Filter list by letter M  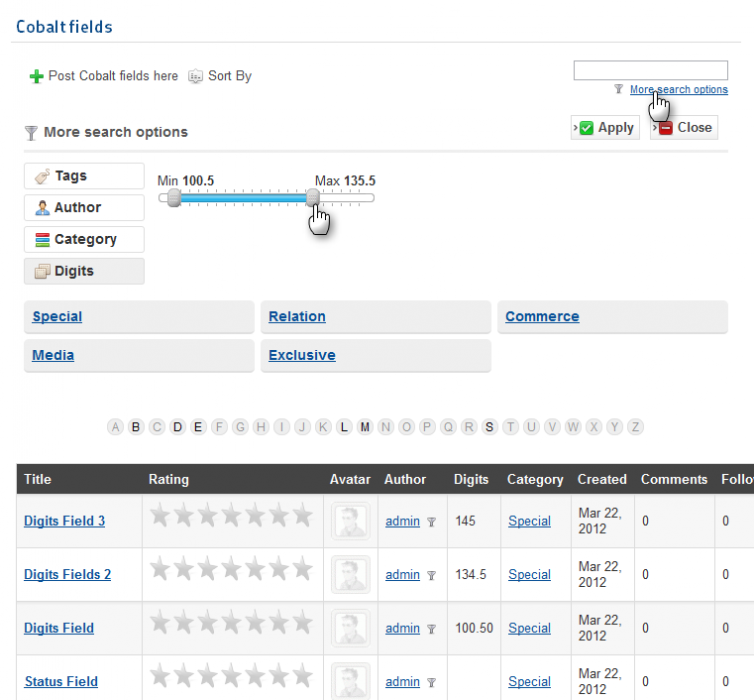pos(365,427)
